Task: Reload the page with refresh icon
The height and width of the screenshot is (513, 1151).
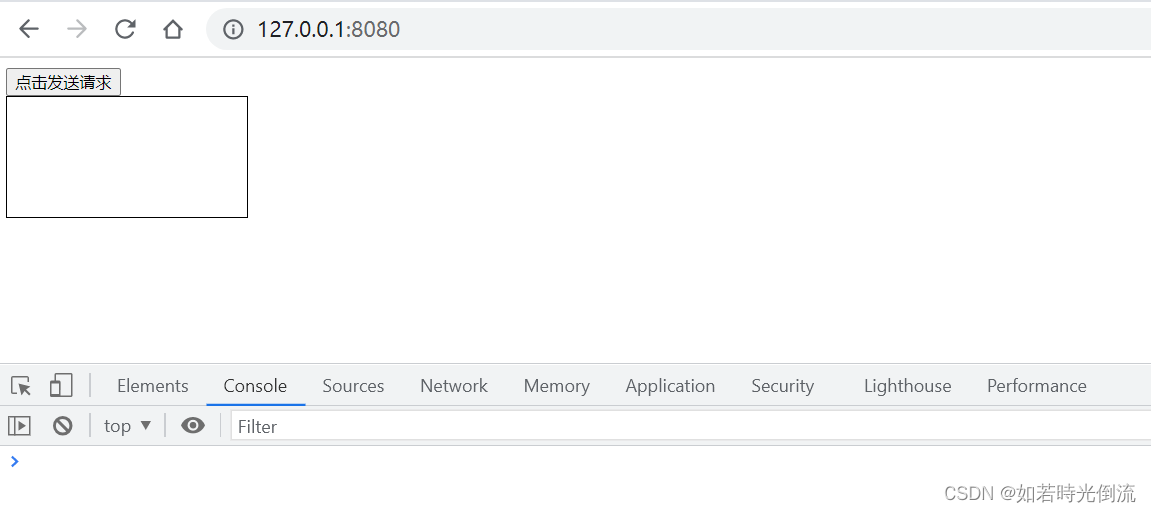Action: pos(126,29)
